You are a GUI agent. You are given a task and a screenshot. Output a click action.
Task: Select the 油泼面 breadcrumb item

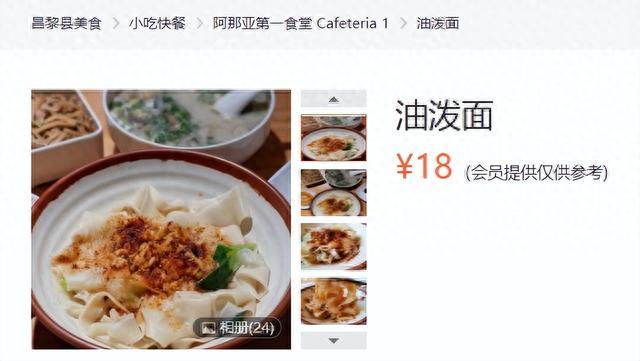(438, 23)
